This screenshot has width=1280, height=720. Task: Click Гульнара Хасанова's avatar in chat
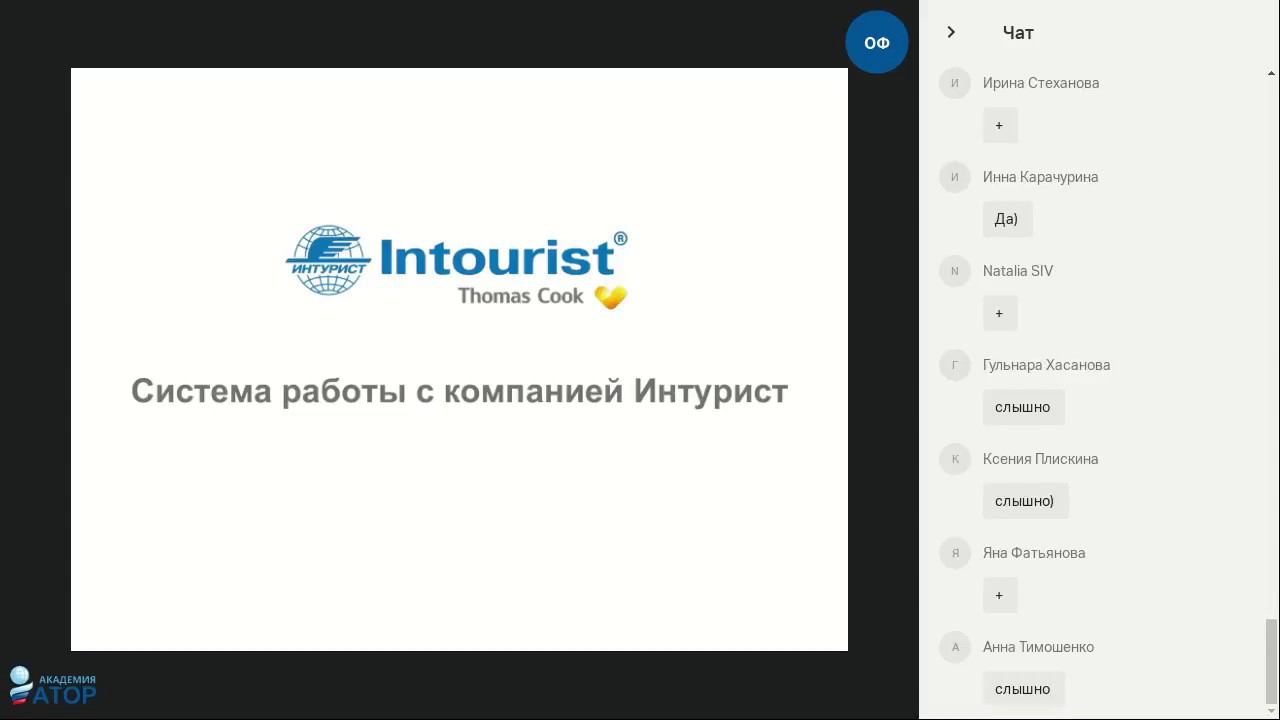[x=955, y=365]
